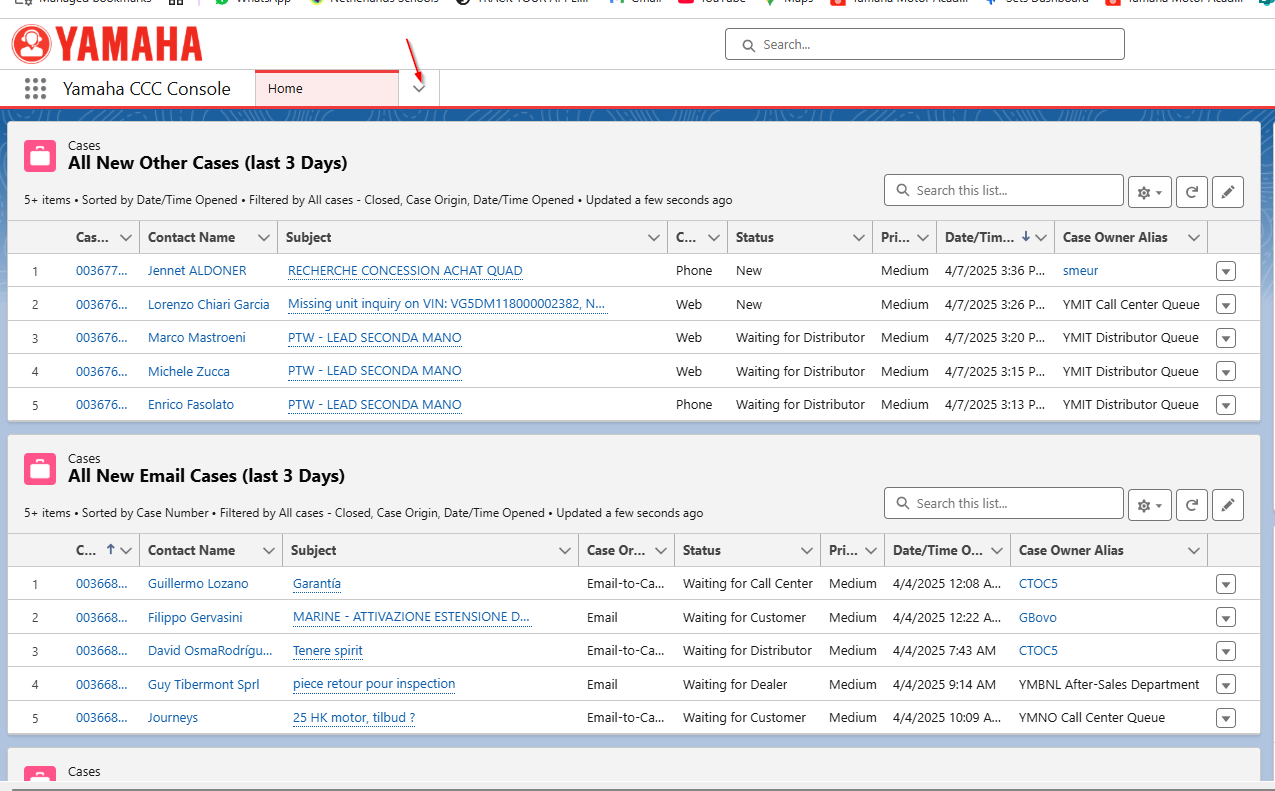Click Search this list in All New Email Cases

pos(1004,503)
